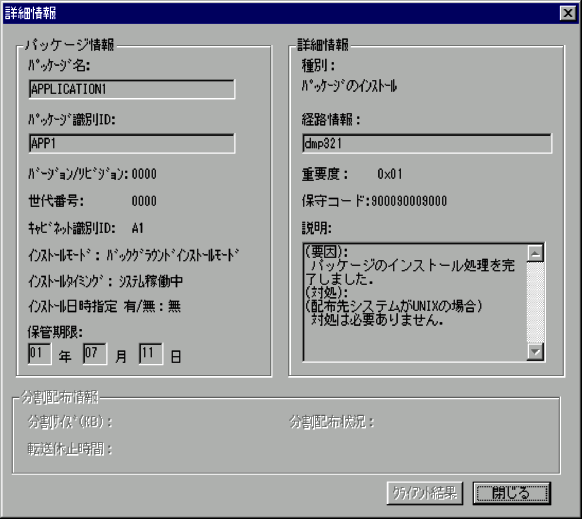
Task: Click the description scrollbar down arrow
Action: 535,352
